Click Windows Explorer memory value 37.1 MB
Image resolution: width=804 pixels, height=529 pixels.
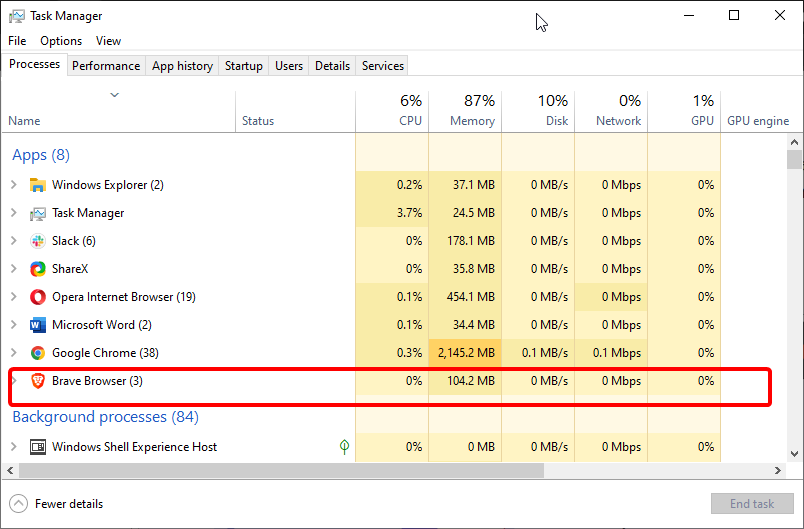tap(474, 185)
